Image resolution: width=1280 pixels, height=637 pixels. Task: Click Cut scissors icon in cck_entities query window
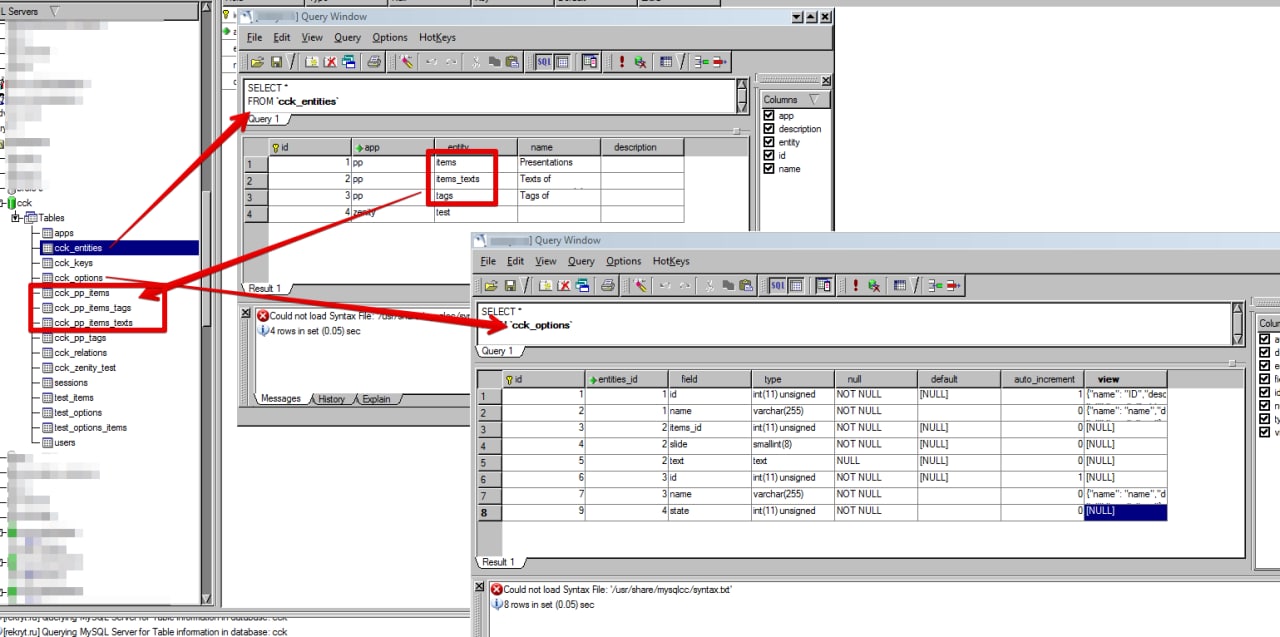click(x=477, y=62)
